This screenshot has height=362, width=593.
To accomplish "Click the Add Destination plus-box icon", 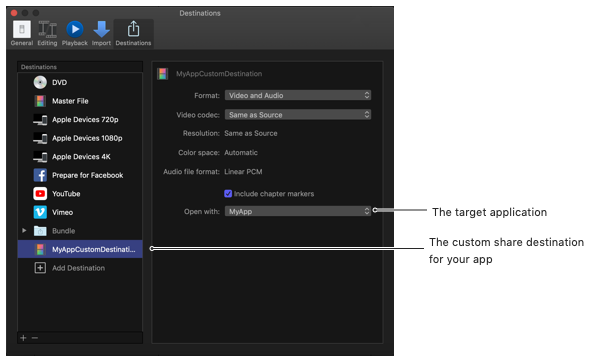I will click(40, 268).
